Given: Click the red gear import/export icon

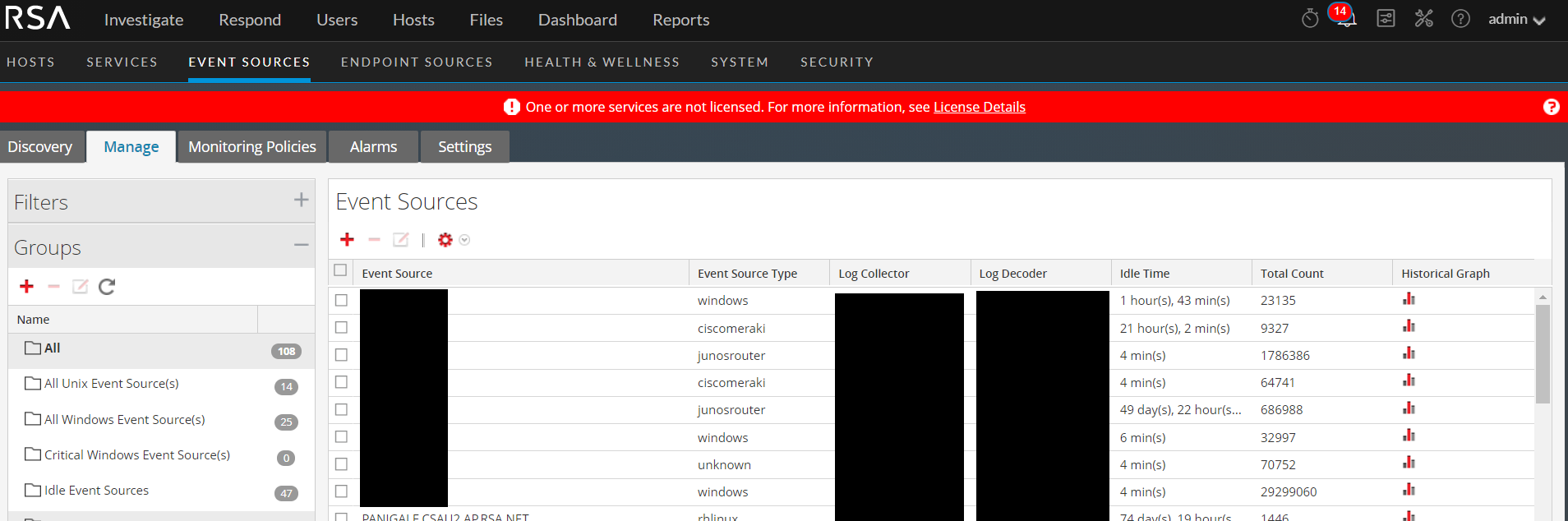Looking at the screenshot, I should (445, 239).
